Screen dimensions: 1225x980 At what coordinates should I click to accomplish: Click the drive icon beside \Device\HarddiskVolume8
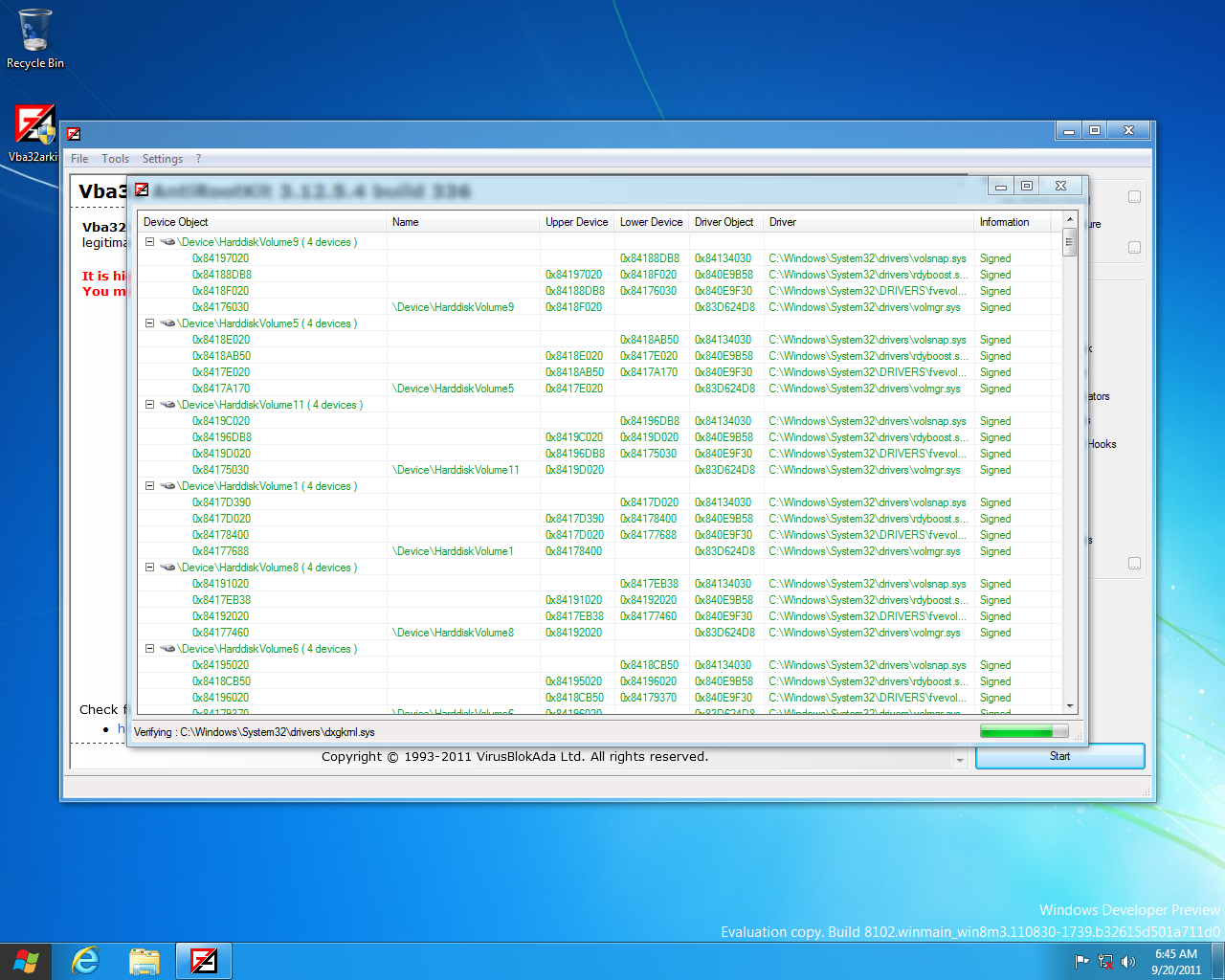[167, 568]
